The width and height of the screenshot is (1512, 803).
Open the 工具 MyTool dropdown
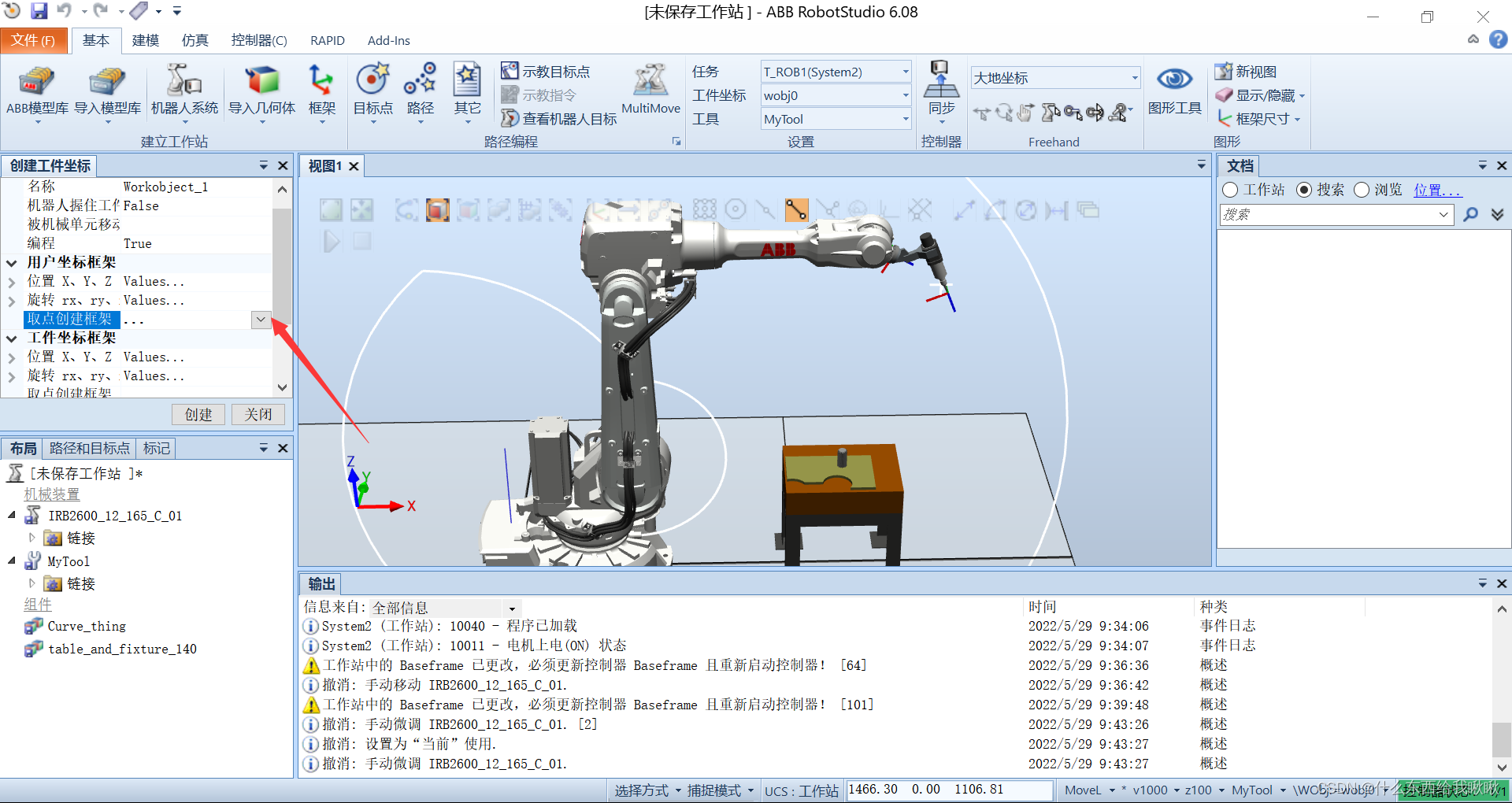(x=836, y=119)
